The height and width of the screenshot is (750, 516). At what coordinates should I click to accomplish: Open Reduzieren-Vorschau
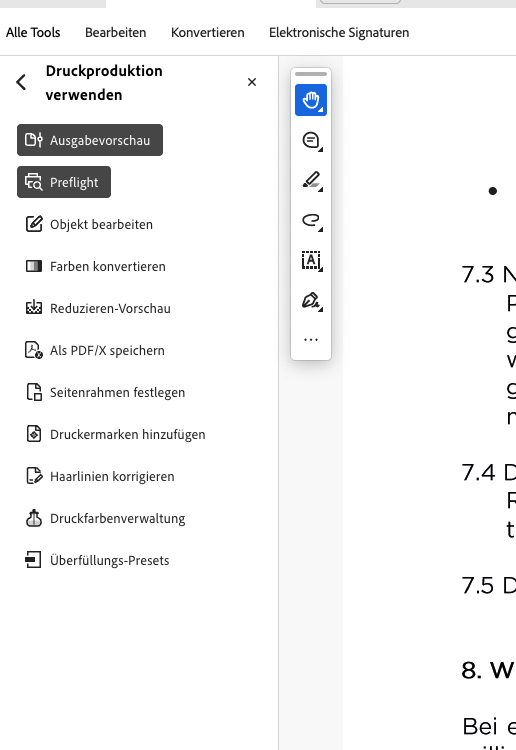pyautogui.click(x=98, y=309)
